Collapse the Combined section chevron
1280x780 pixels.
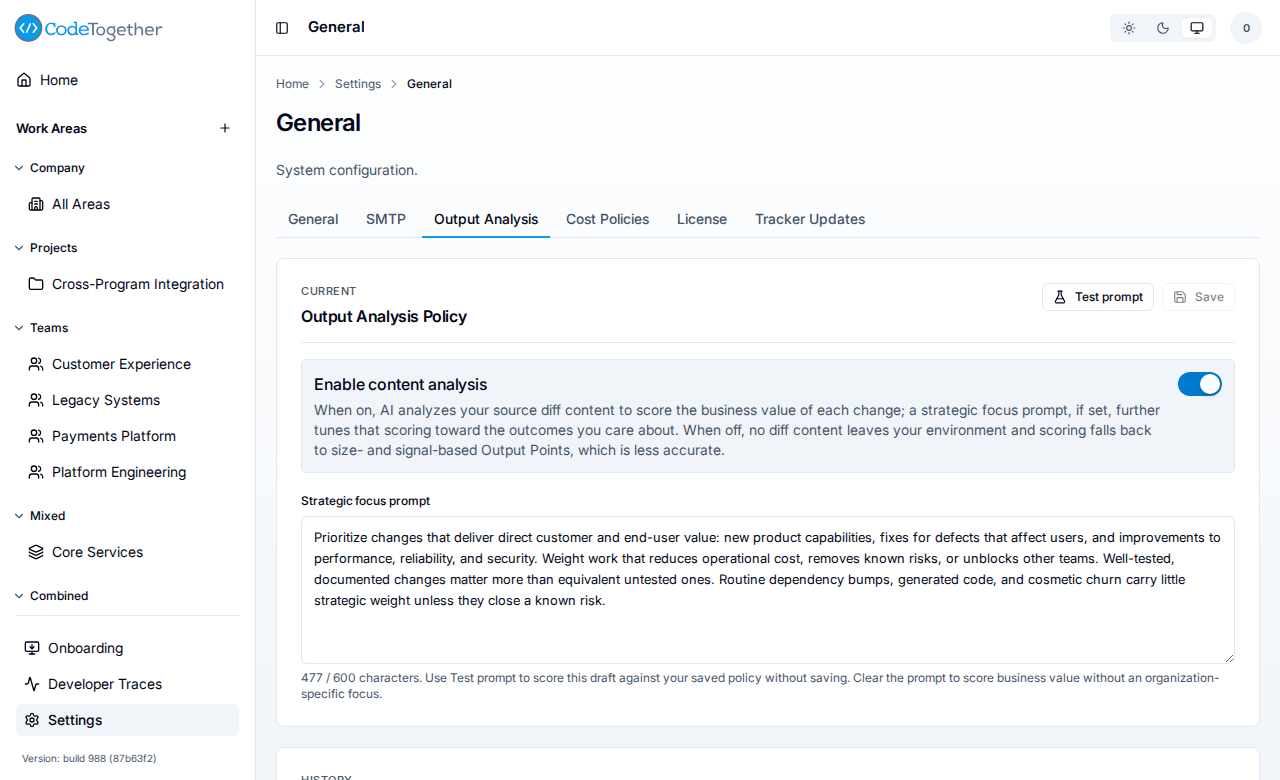point(19,596)
